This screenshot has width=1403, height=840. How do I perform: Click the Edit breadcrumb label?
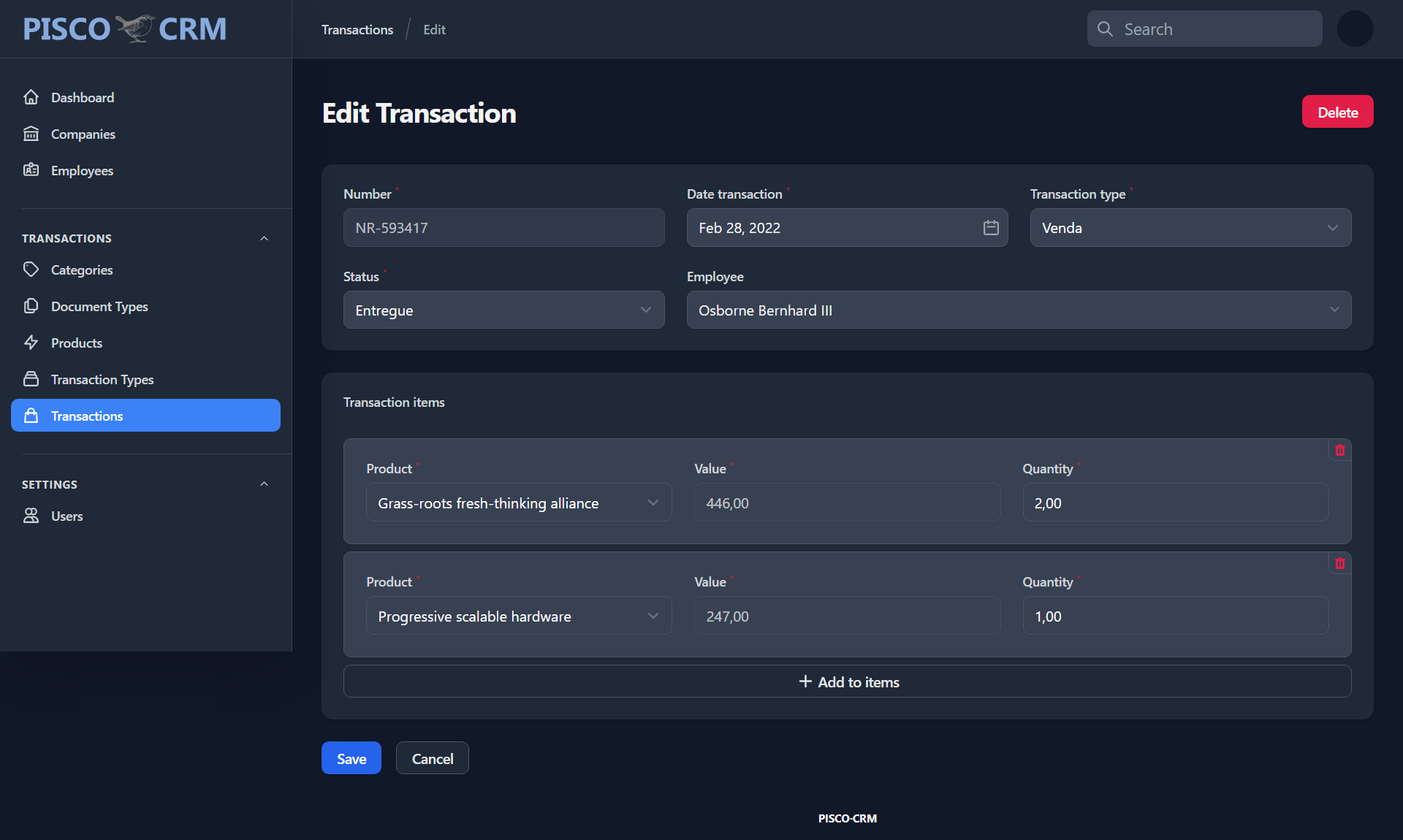[434, 29]
